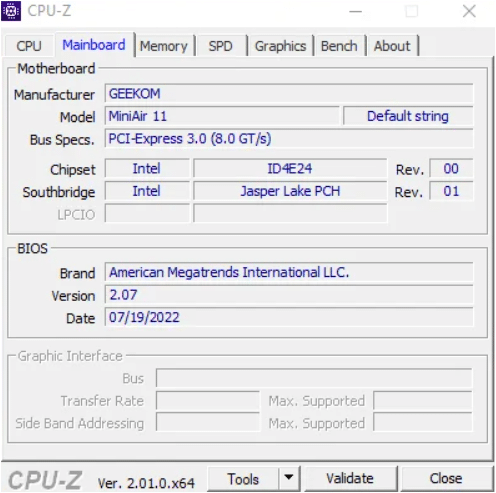Click the Manufacturer field showing GEEKOM
This screenshot has height=493, width=496.
click(289, 94)
